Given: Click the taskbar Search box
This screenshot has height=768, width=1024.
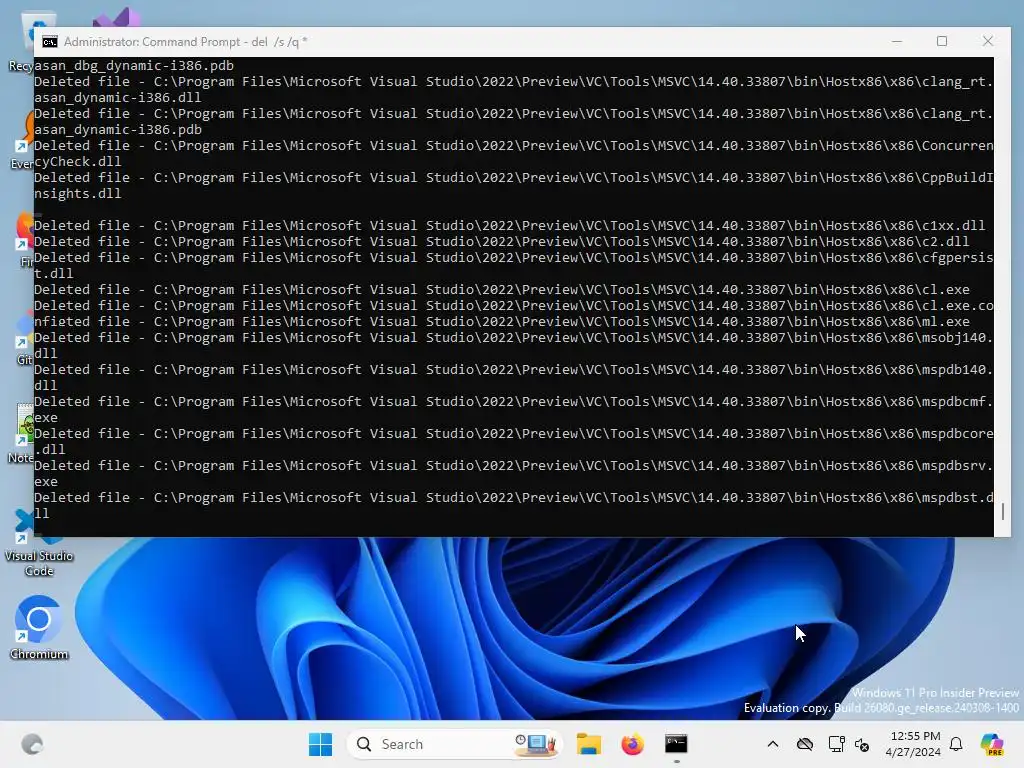Looking at the screenshot, I should (x=455, y=744).
